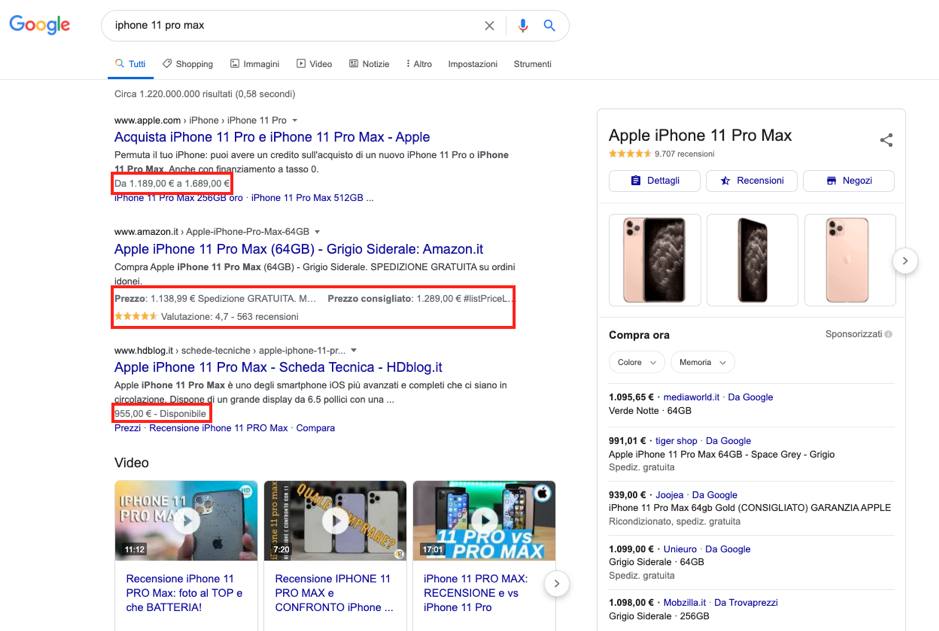Open the Compara sitelink
Screen dimensions: 939x631
[x=316, y=428]
